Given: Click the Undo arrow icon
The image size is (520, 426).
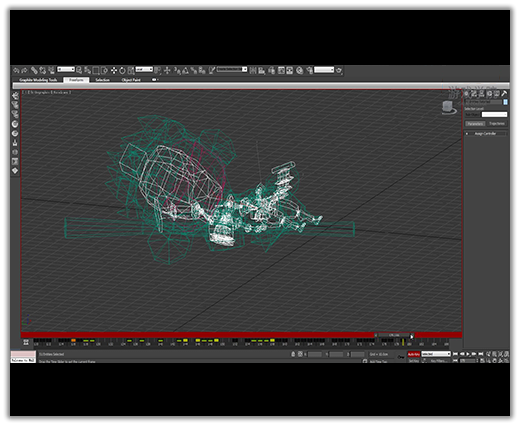Looking at the screenshot, I should (x=16, y=70).
